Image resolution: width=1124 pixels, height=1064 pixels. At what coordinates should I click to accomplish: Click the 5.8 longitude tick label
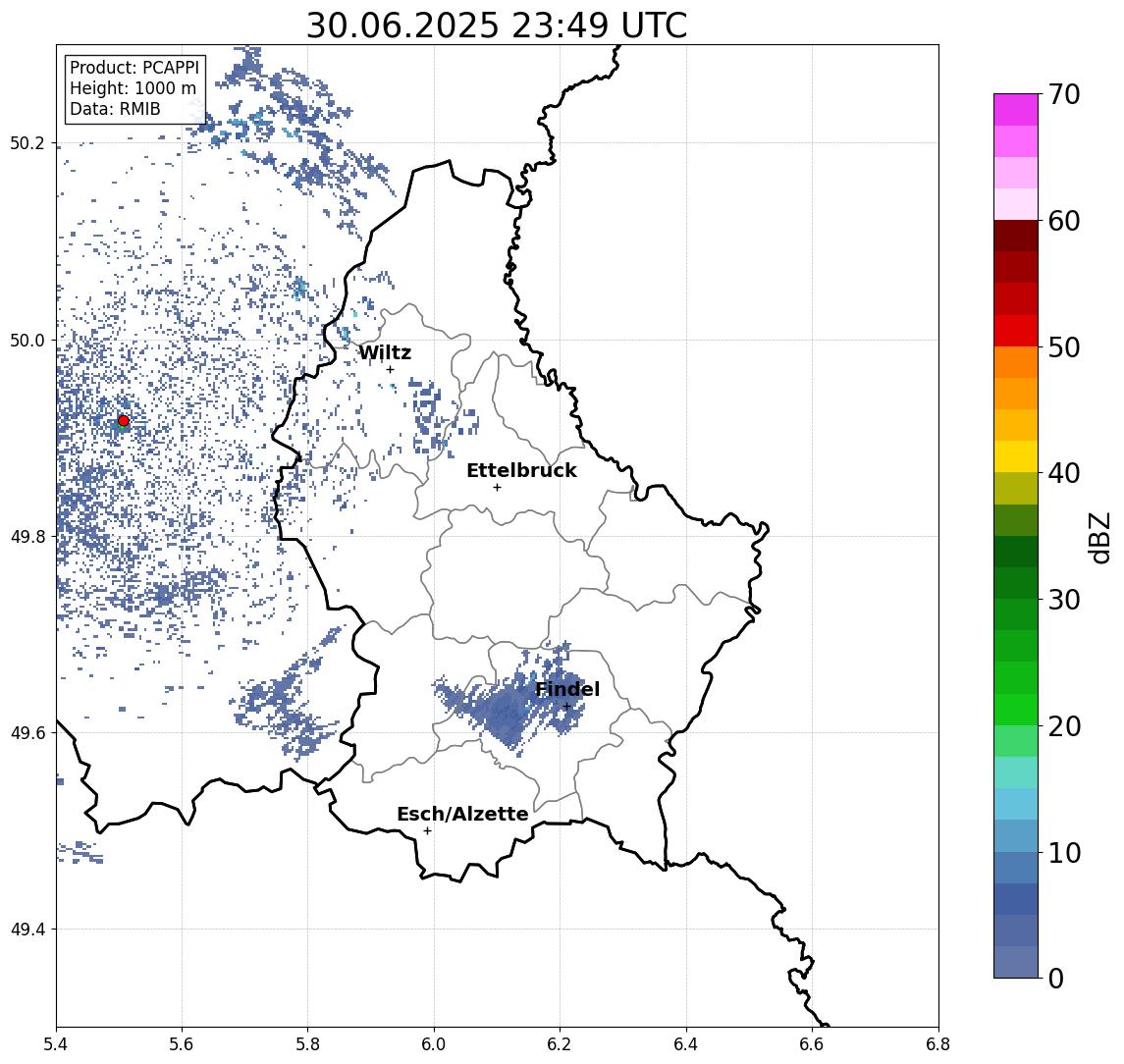coord(308,1044)
